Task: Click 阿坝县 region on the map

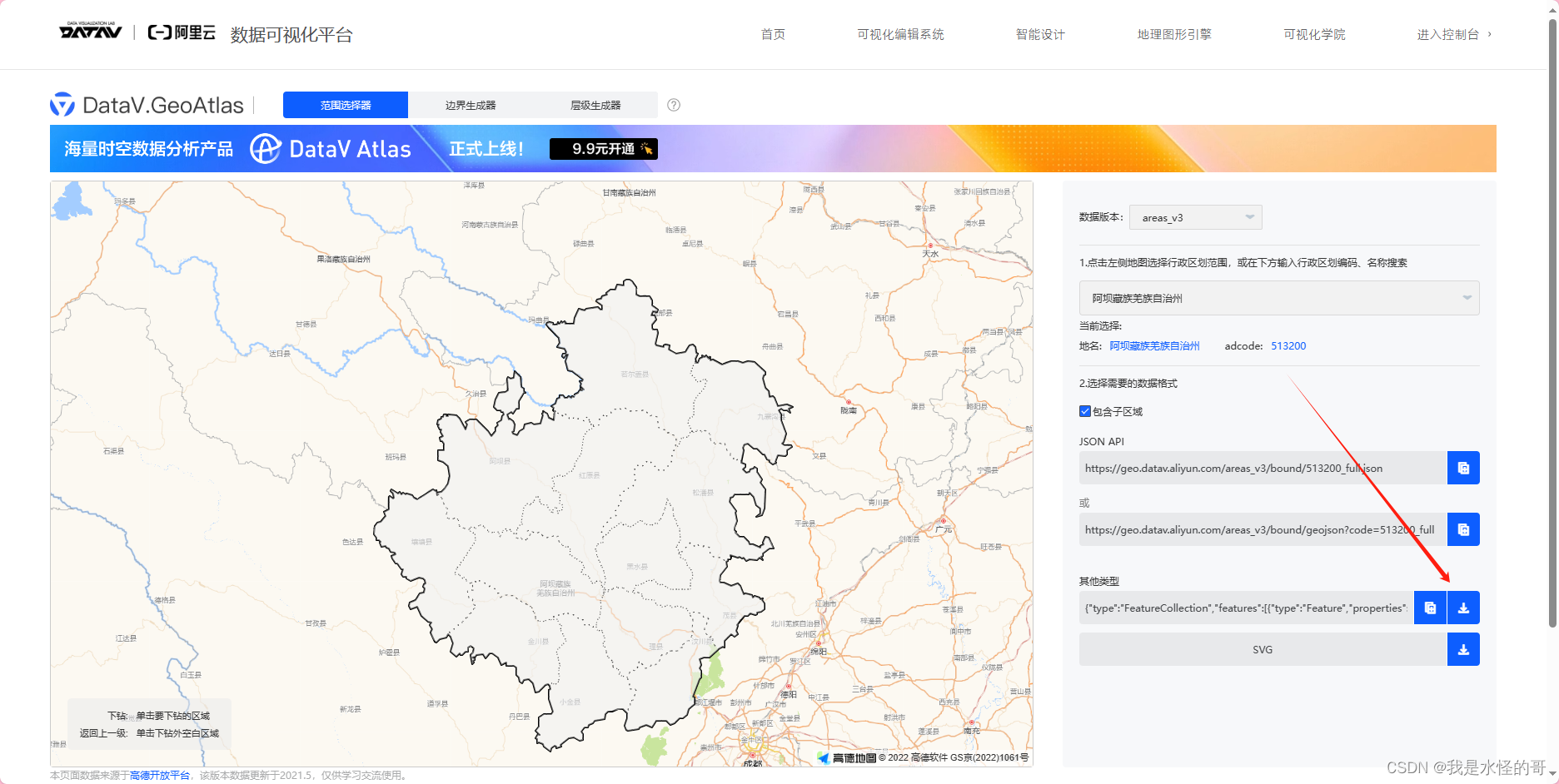Action: click(x=500, y=460)
